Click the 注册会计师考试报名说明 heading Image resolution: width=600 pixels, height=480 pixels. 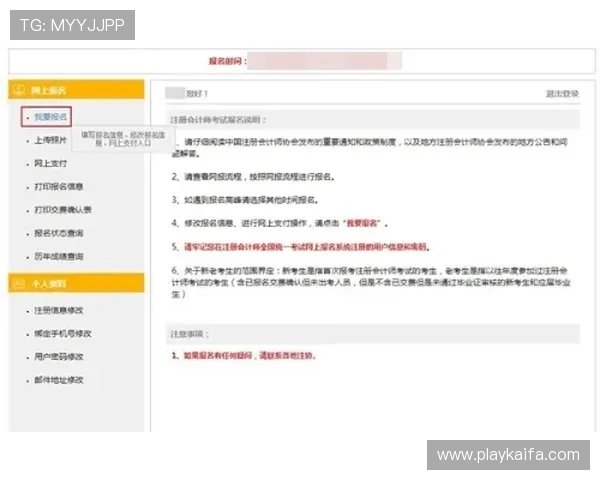point(218,120)
